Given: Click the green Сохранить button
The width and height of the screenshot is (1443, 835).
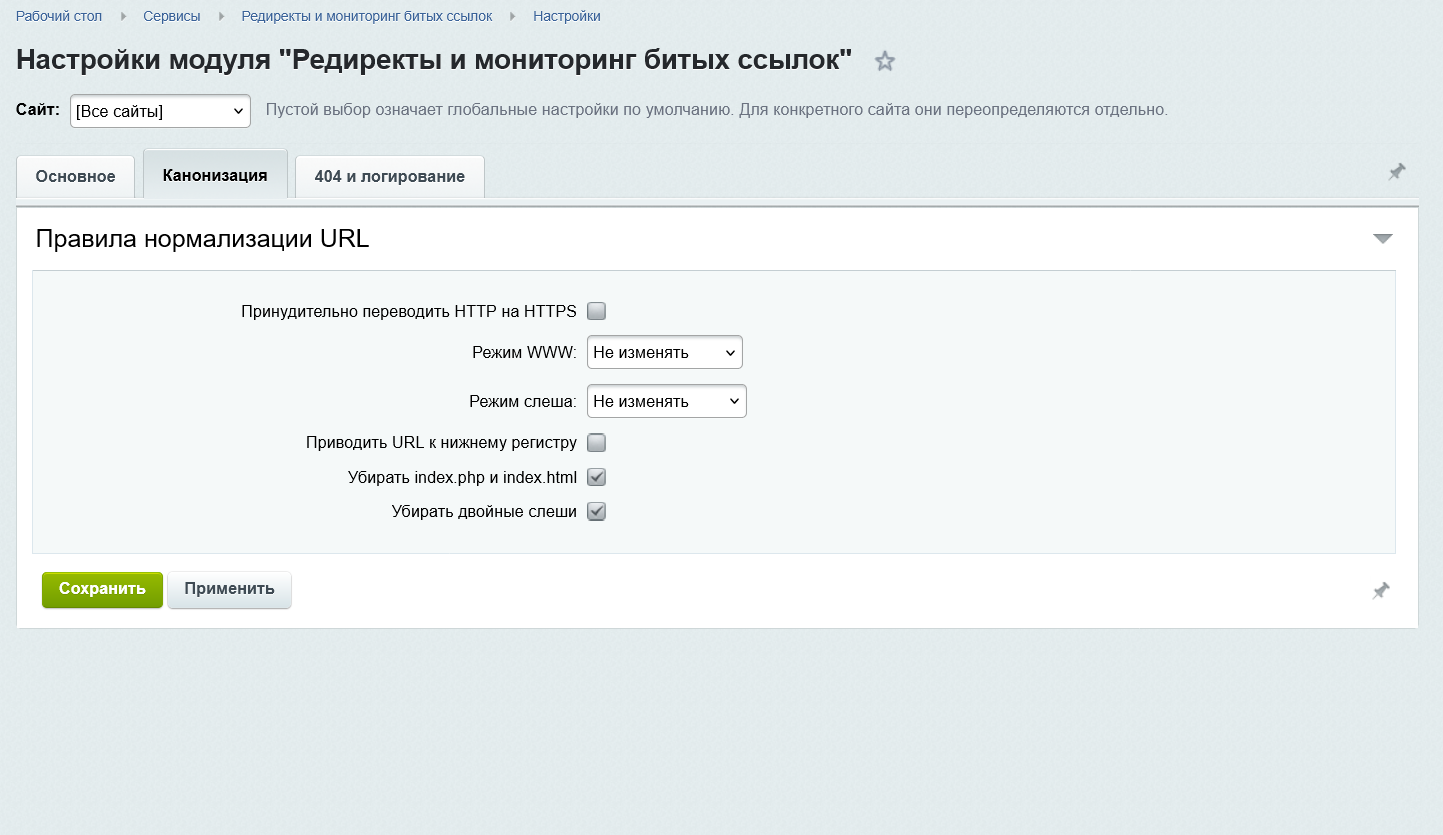Looking at the screenshot, I should (x=102, y=589).
